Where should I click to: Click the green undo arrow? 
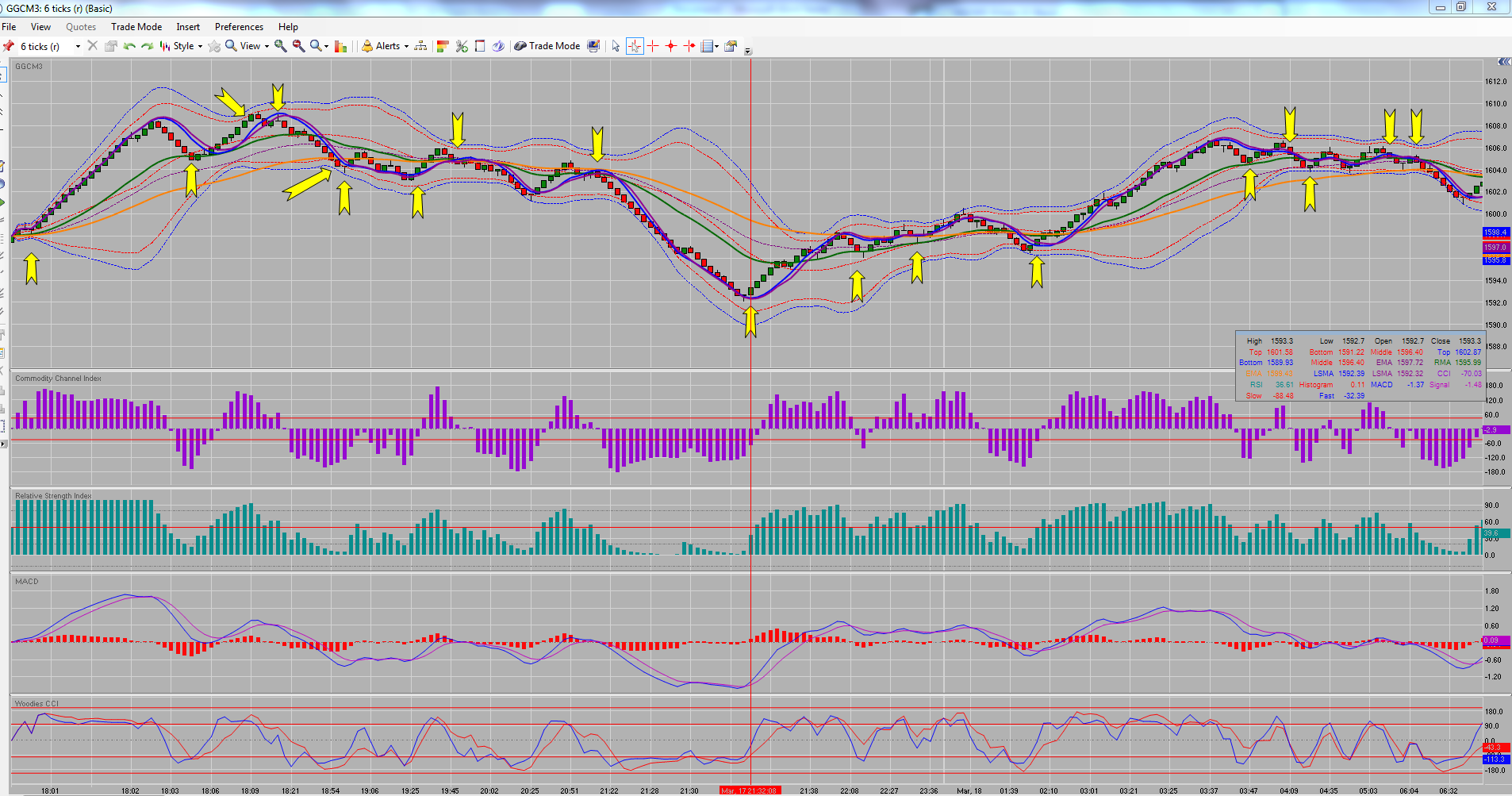tap(129, 46)
